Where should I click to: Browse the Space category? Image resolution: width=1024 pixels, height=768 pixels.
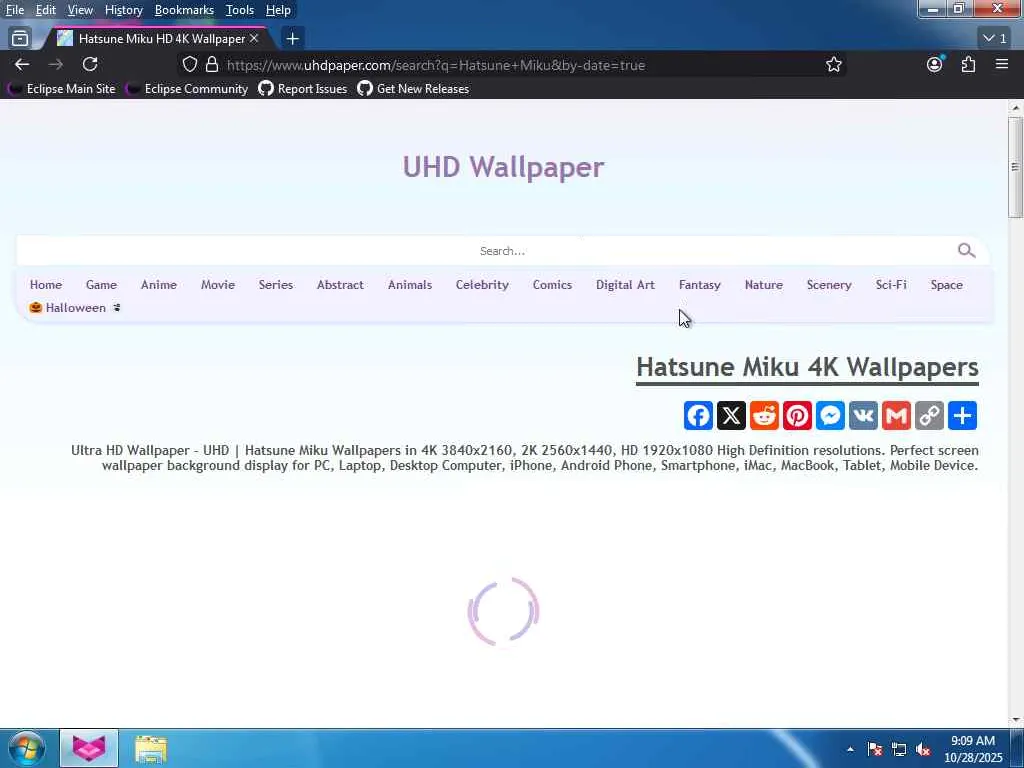pos(946,285)
